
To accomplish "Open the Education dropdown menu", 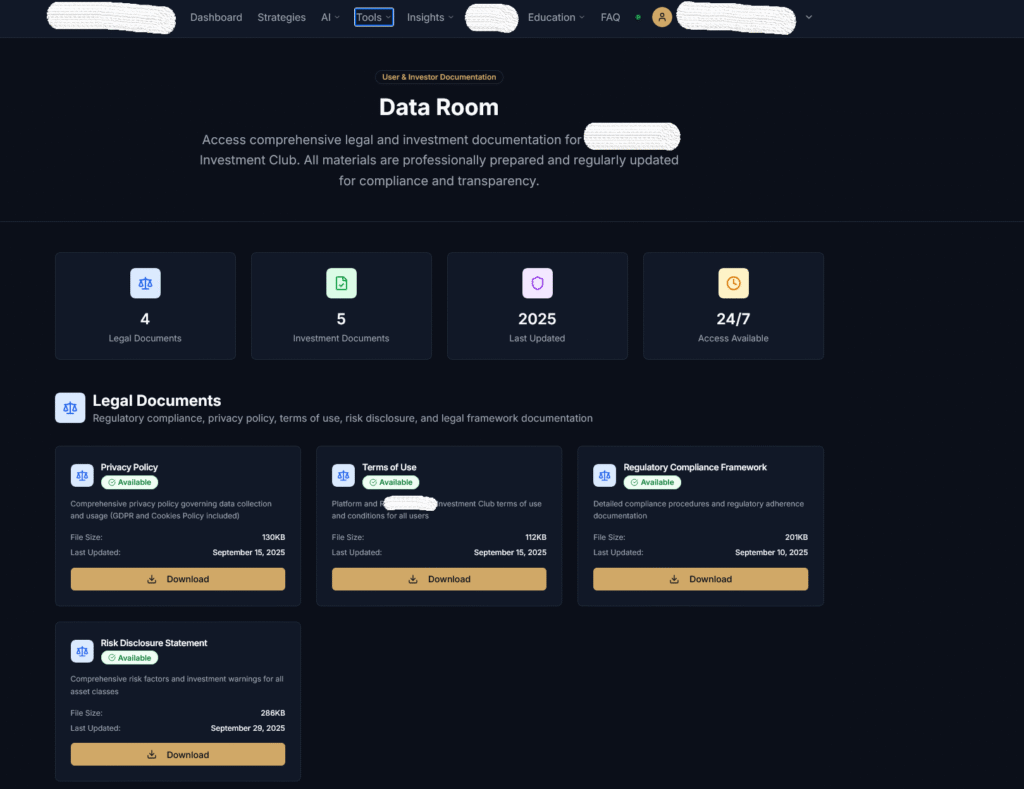I will 556,17.
